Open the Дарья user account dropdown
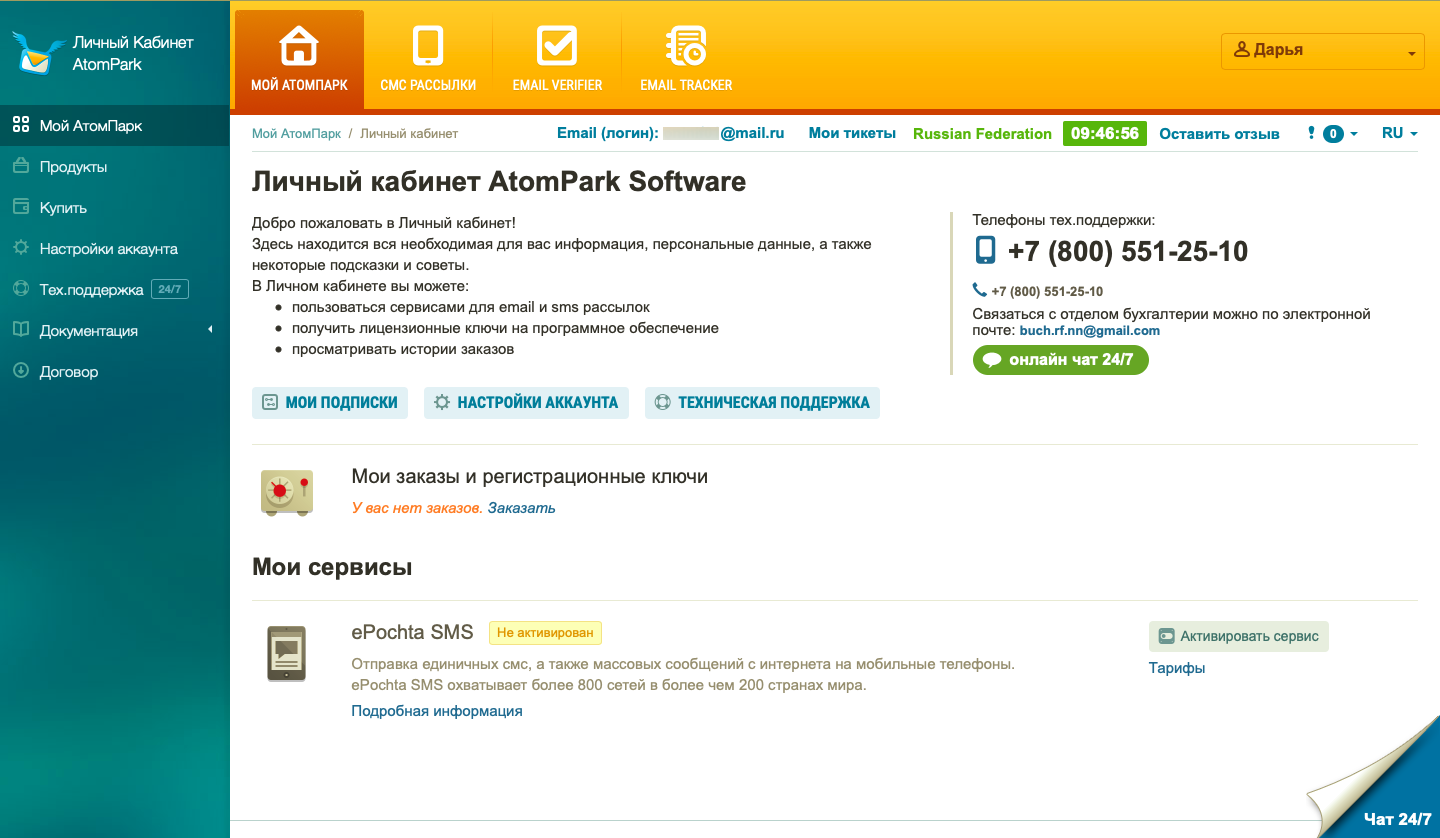 pyautogui.click(x=1323, y=51)
